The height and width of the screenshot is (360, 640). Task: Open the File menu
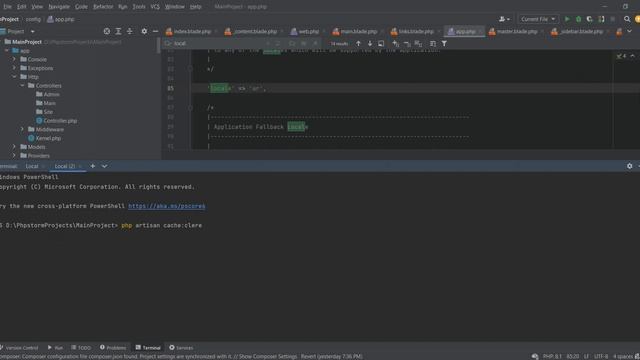pos(7,7)
